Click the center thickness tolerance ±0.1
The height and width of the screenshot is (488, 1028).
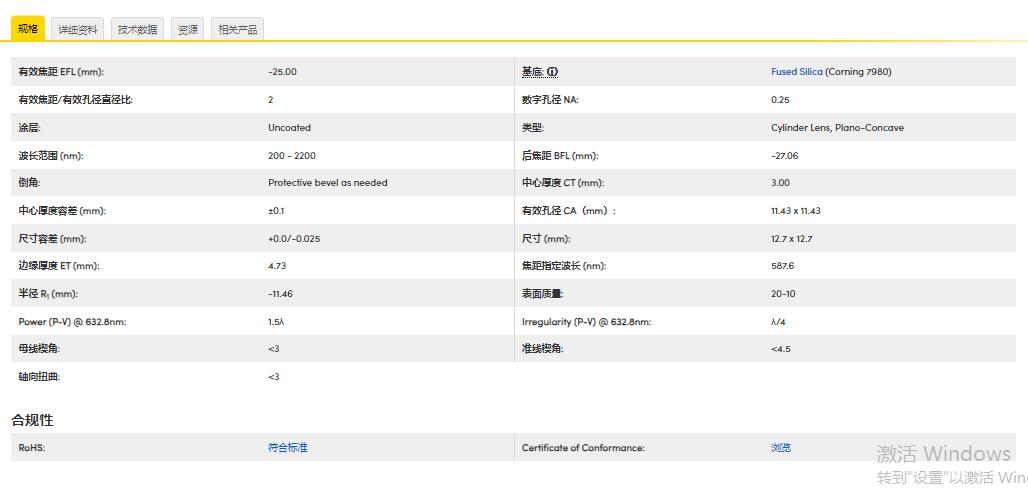tap(276, 211)
